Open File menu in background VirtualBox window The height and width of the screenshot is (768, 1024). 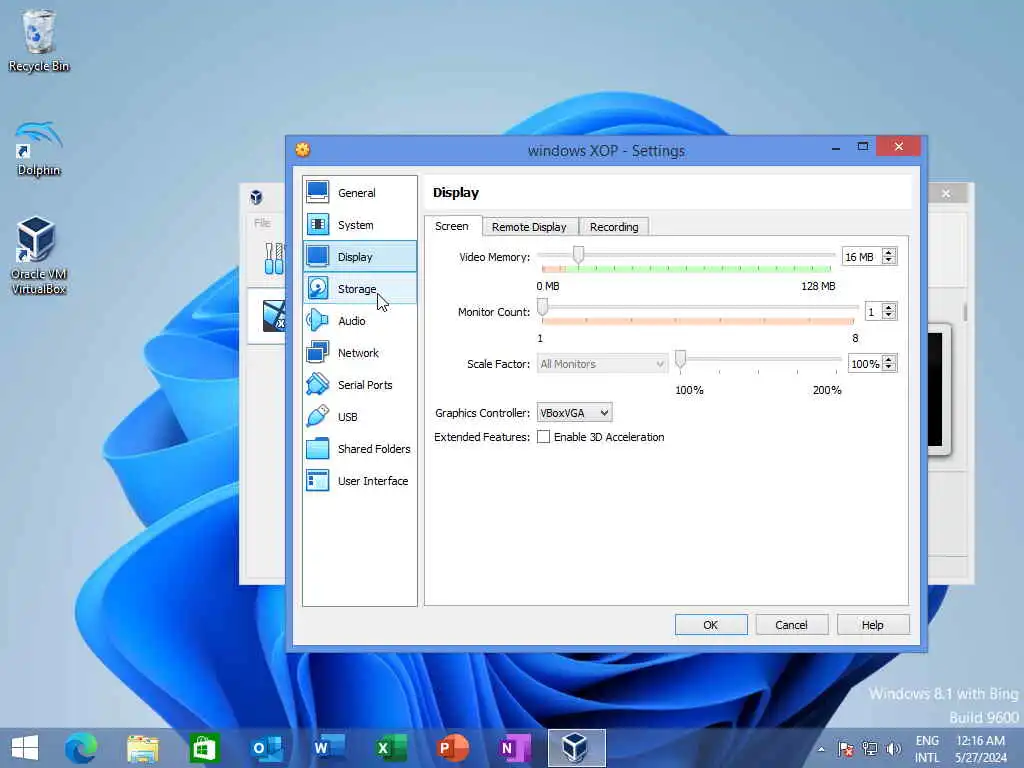(x=262, y=223)
